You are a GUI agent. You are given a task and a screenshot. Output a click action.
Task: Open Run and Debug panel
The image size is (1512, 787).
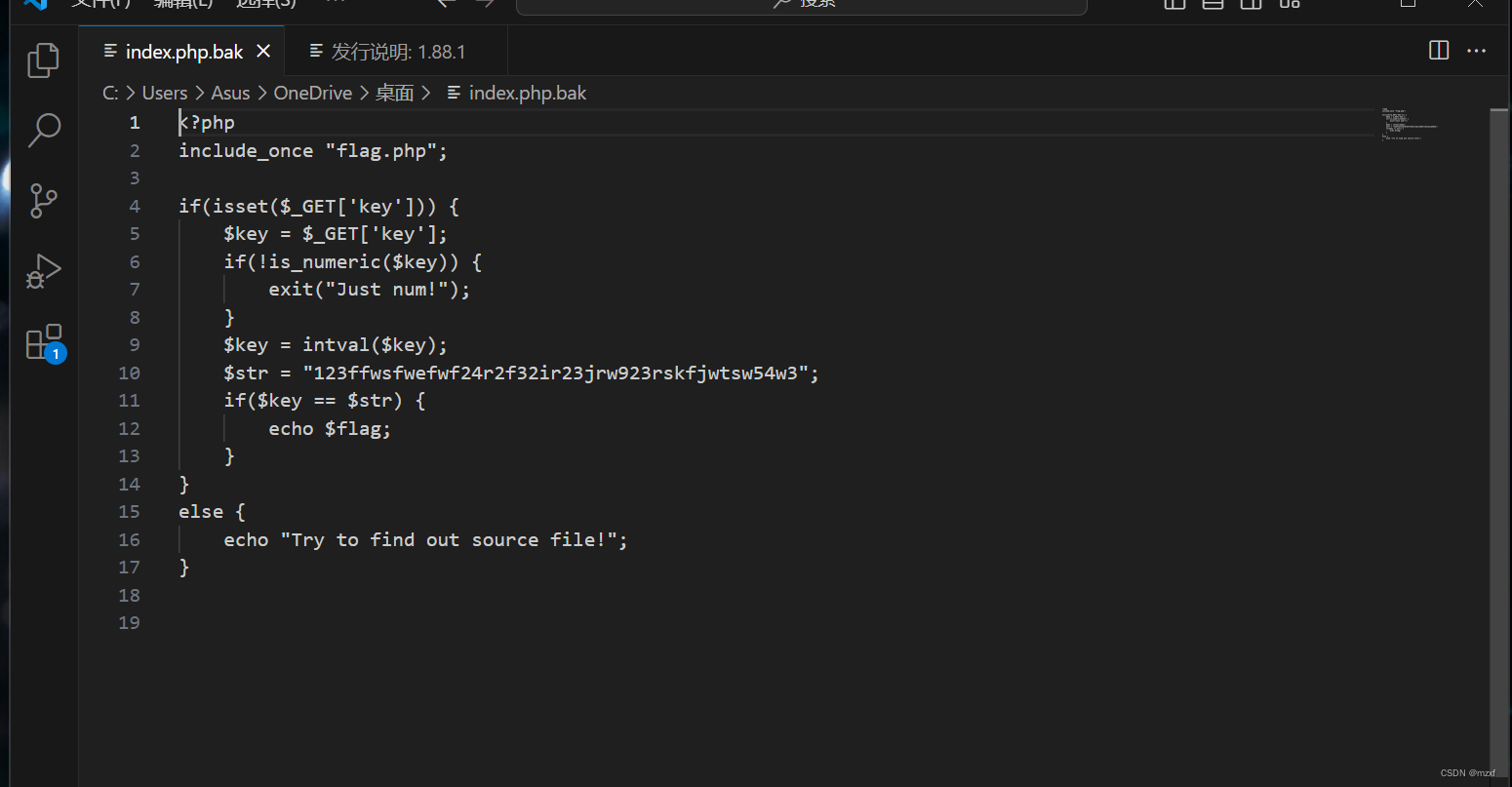43,270
